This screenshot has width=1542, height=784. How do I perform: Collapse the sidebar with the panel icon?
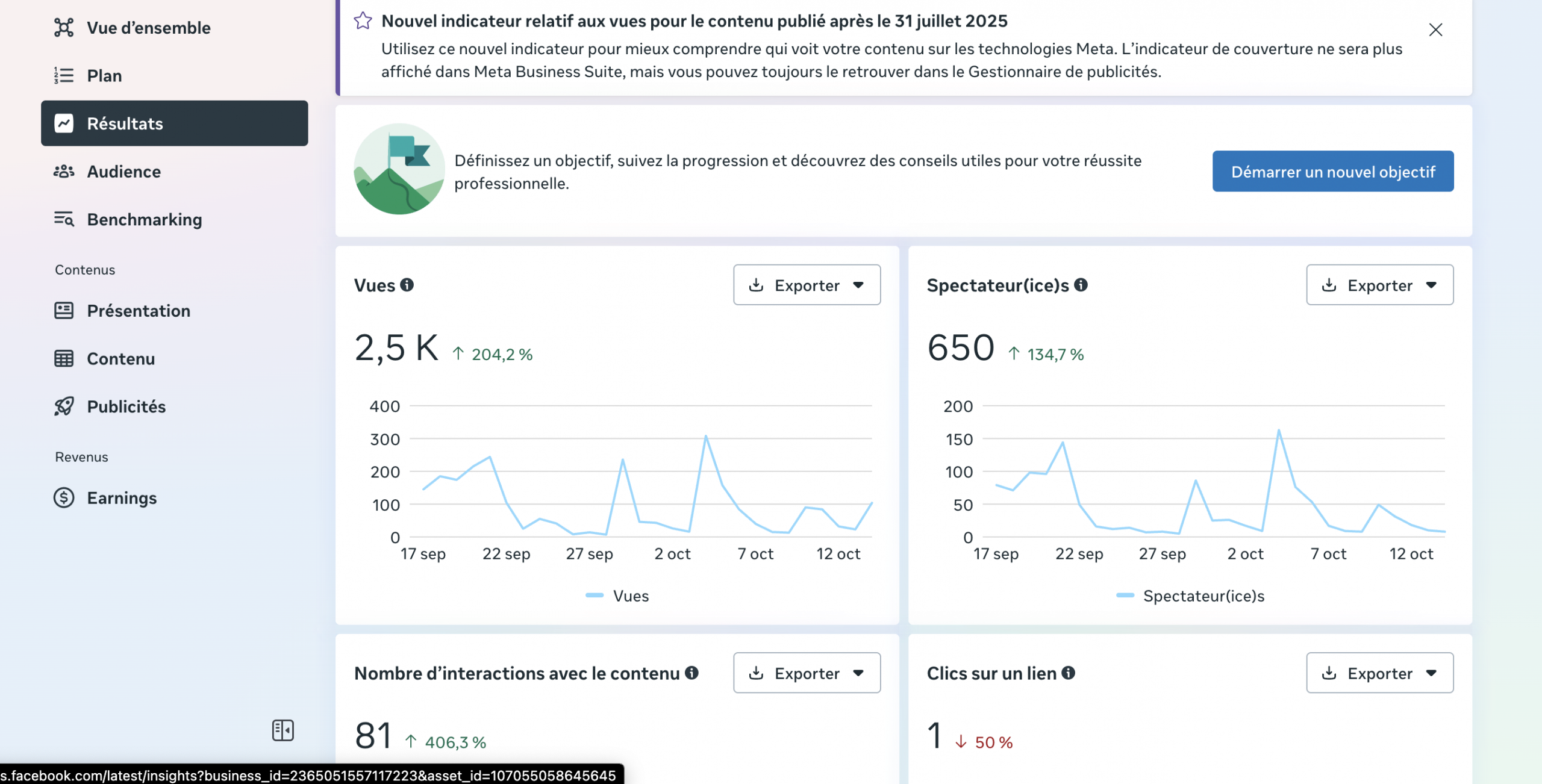tap(282, 730)
